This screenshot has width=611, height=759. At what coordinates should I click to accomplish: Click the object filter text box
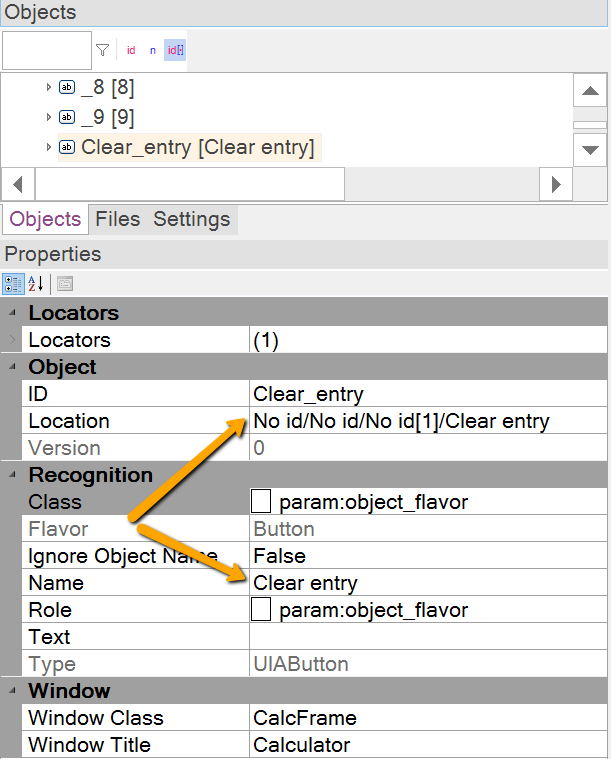[x=47, y=50]
